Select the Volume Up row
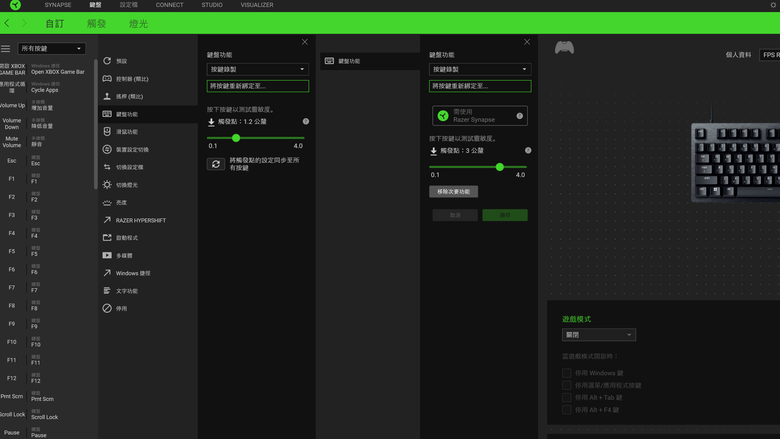 (x=46, y=105)
